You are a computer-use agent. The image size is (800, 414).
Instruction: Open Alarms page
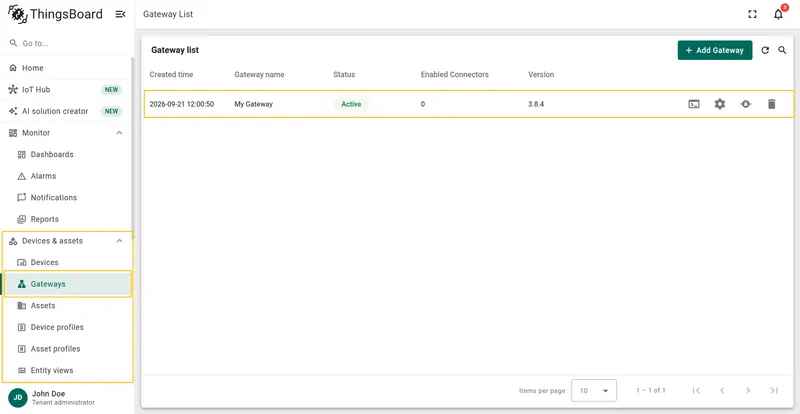(x=67, y=176)
